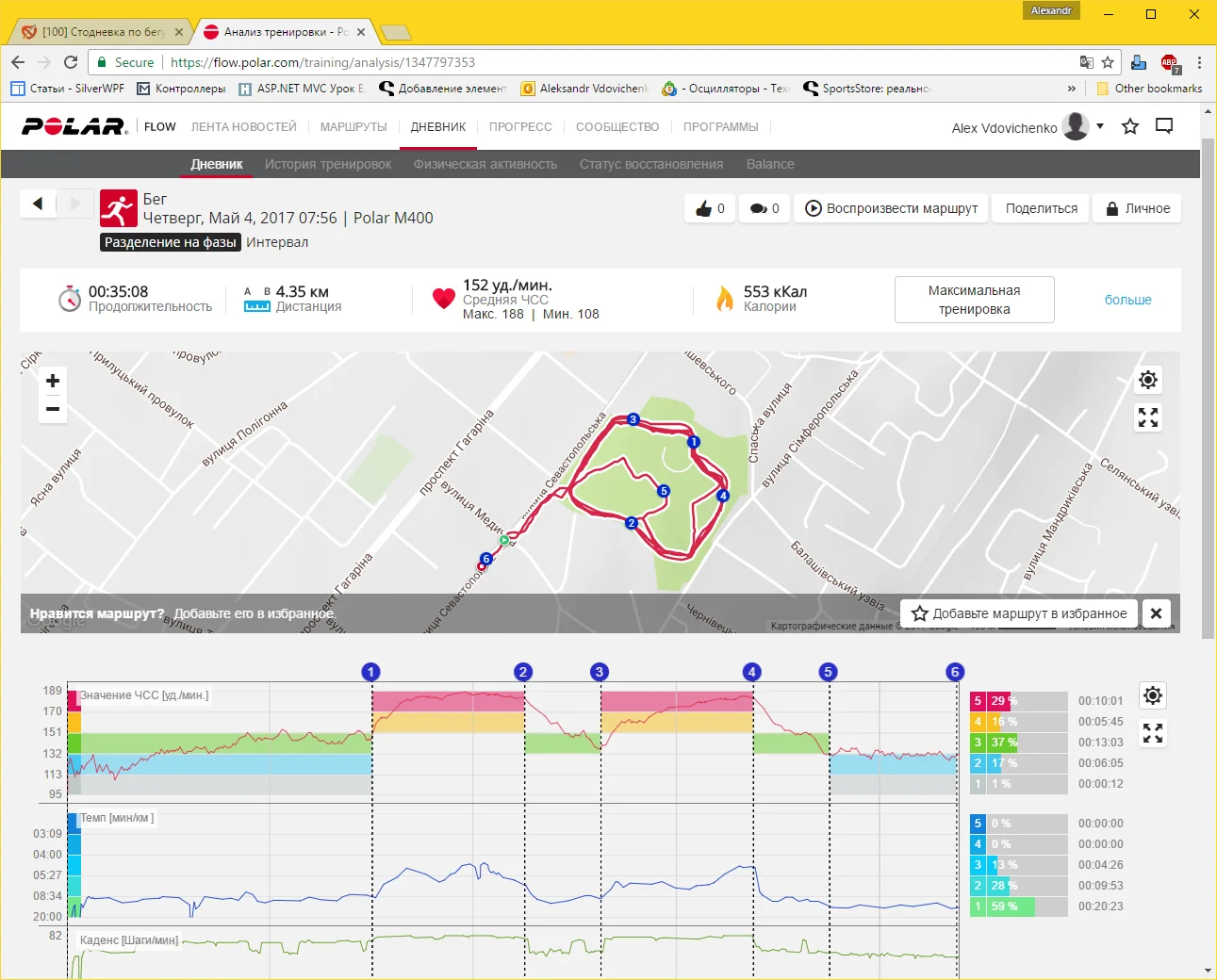Image resolution: width=1217 pixels, height=980 pixels.
Task: Toggle the Личное privacy lock button
Action: point(1138,208)
